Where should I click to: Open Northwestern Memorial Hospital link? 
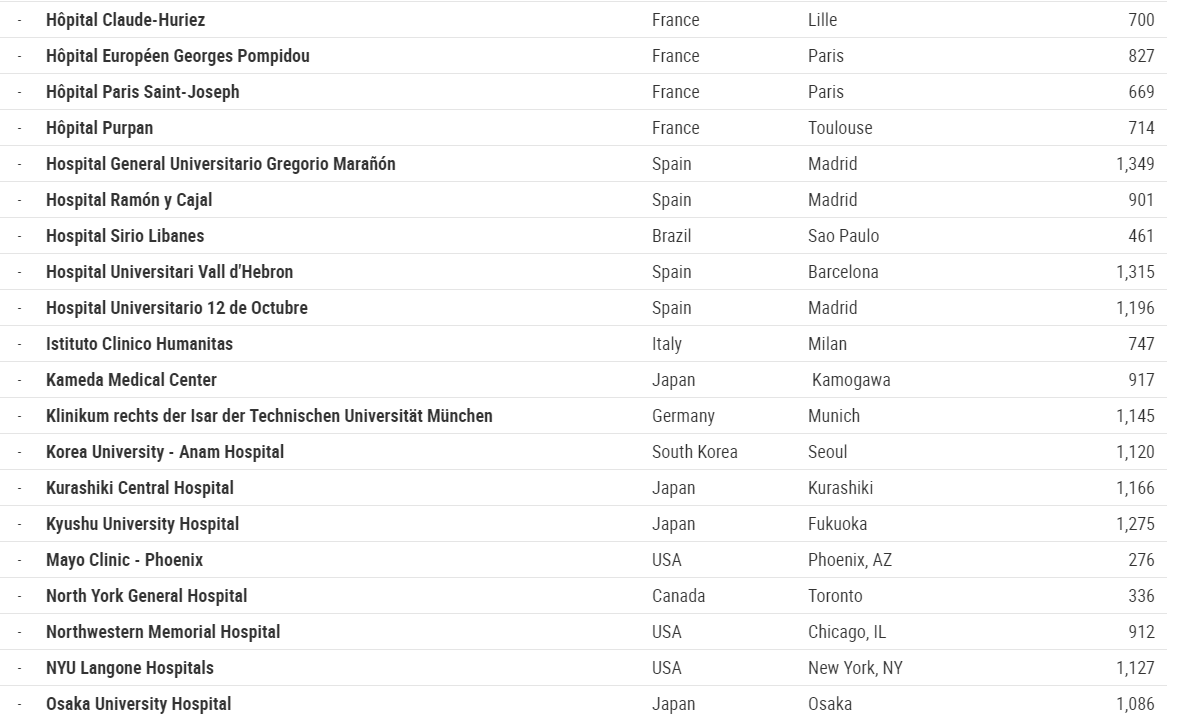(x=163, y=632)
